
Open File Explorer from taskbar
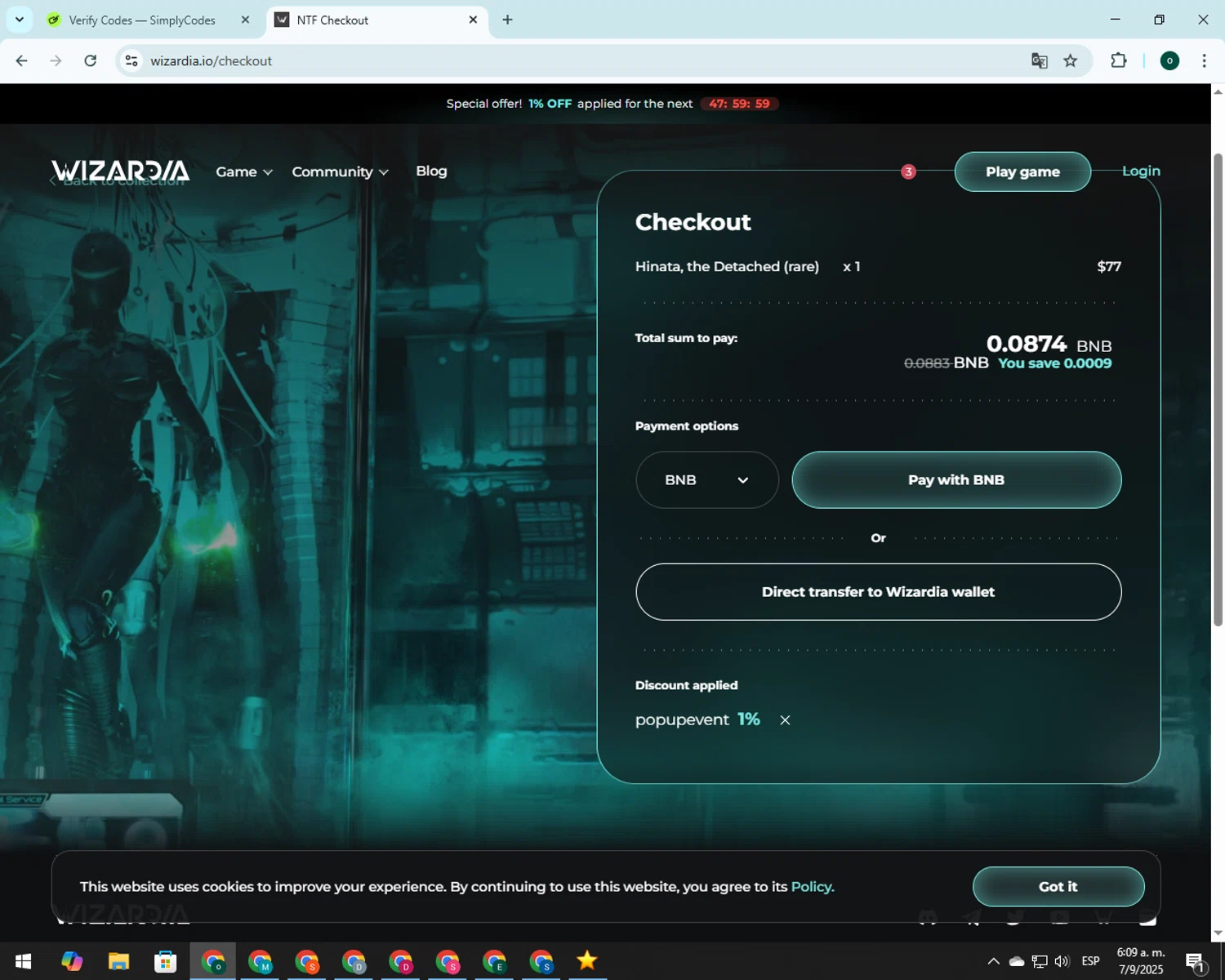click(118, 961)
